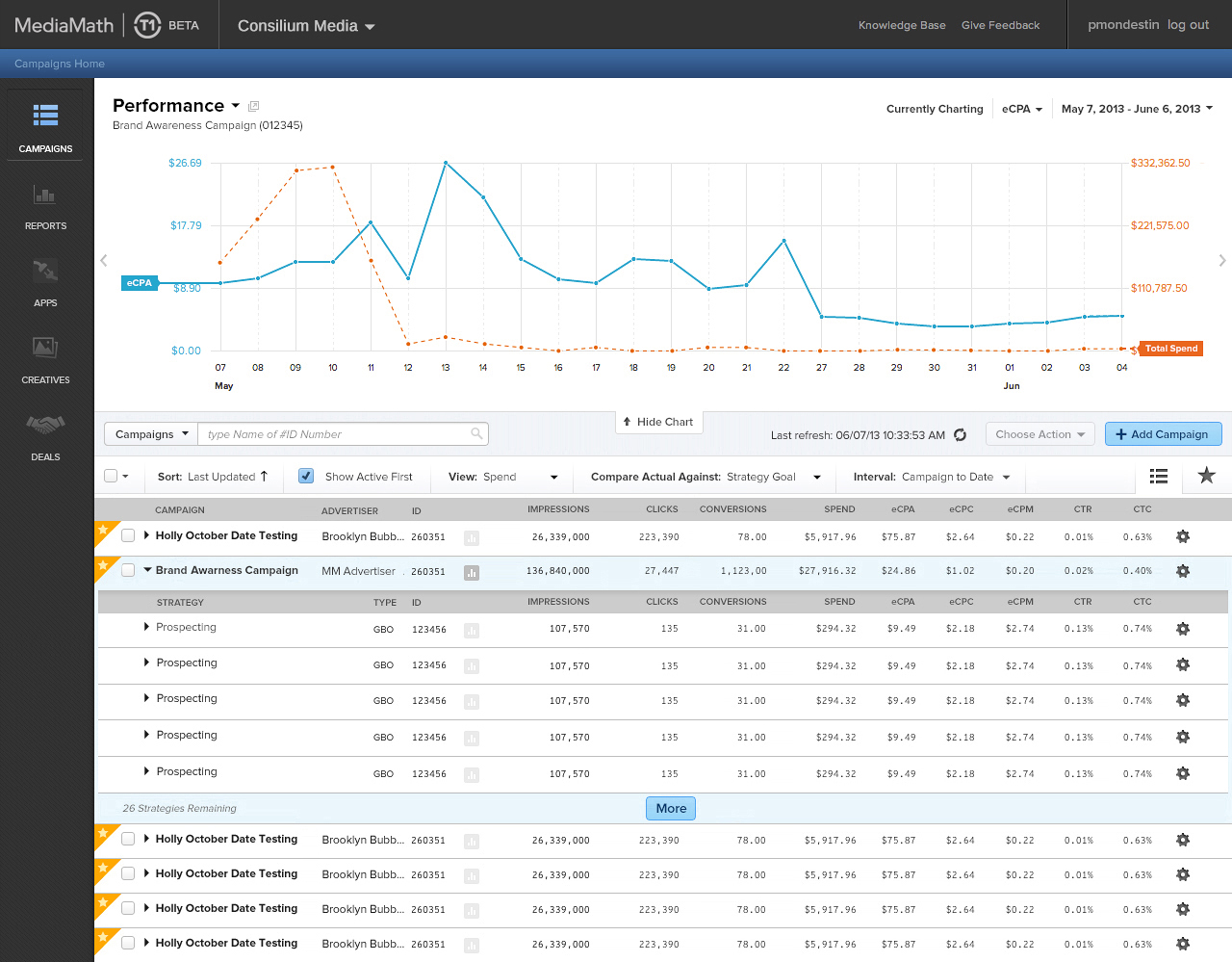The width and height of the screenshot is (1232, 962).
Task: Go to Creatives in the sidebar
Action: [45, 349]
